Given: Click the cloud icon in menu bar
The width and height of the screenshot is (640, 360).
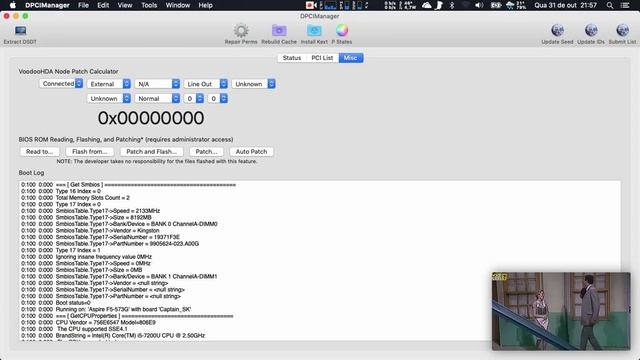Looking at the screenshot, I should [427, 5].
